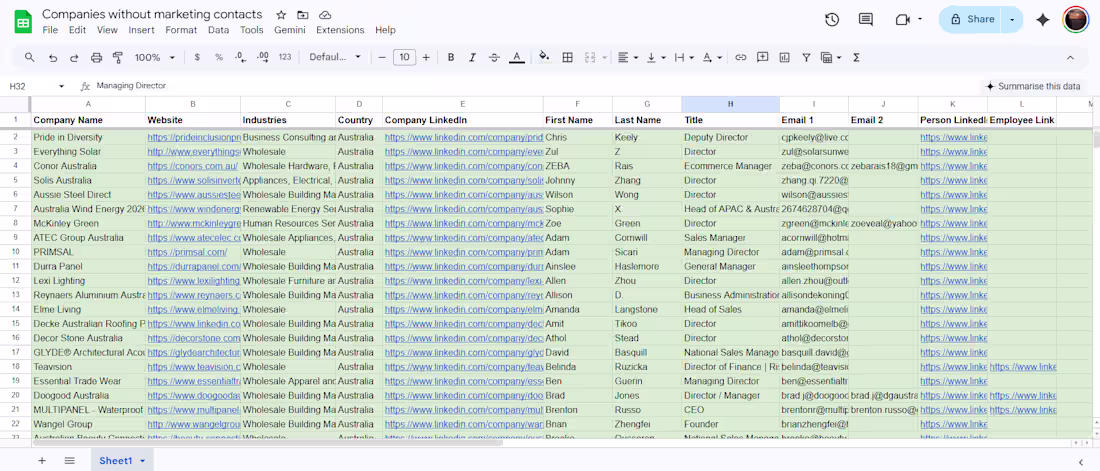Image resolution: width=1100 pixels, height=471 pixels.
Task: Toggle strikethrough formatting
Action: 495,58
